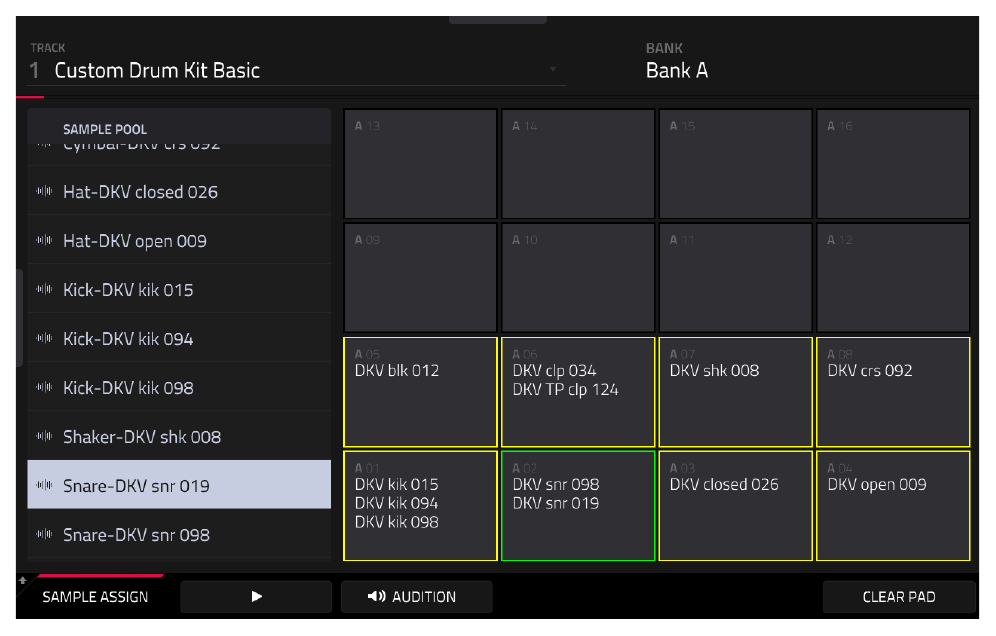Click waveform icon beside Snare-DKV snr 098
This screenshot has height=636, width=996.
point(44,534)
